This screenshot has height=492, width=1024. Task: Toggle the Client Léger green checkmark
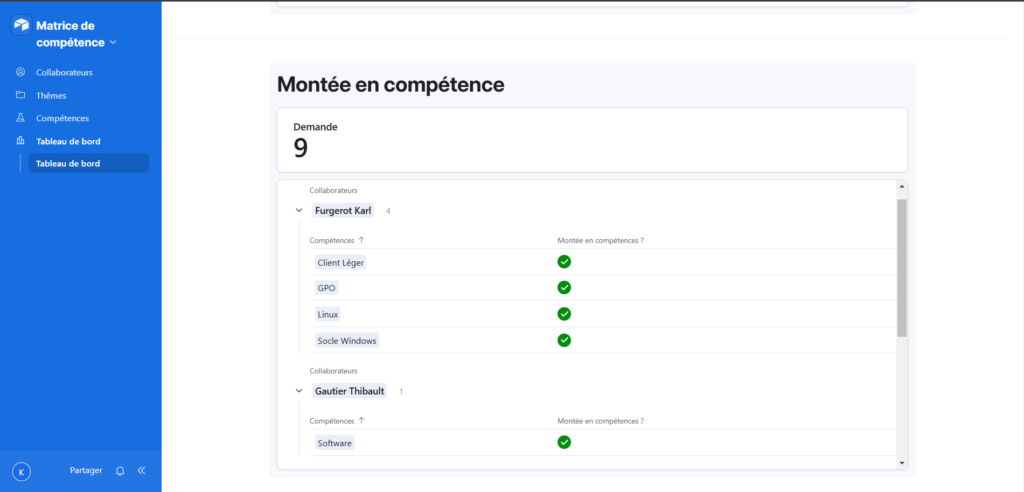564,262
